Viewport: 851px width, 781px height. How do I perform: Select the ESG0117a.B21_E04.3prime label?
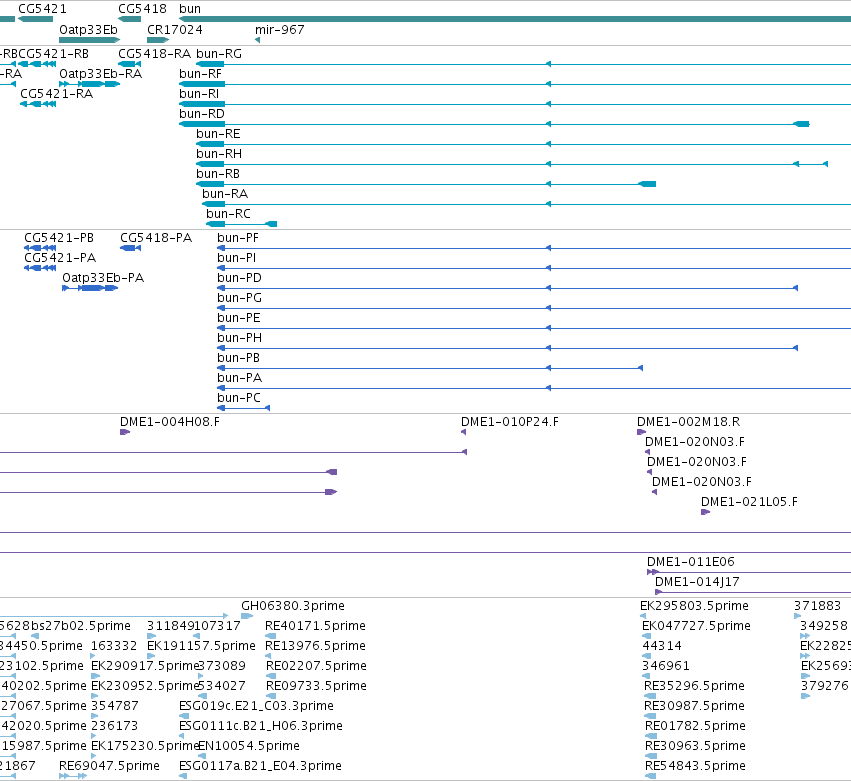pyautogui.click(x=260, y=766)
